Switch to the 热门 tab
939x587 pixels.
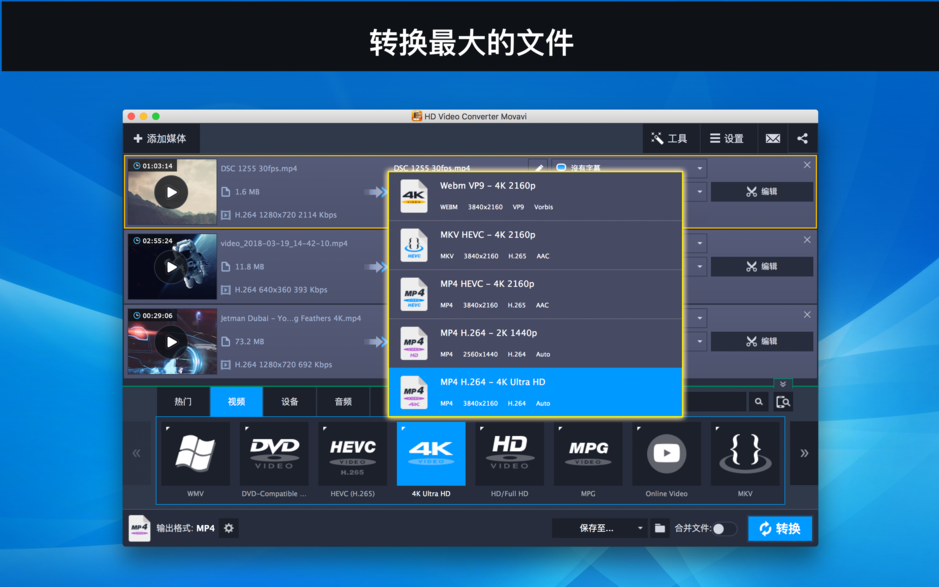[183, 401]
